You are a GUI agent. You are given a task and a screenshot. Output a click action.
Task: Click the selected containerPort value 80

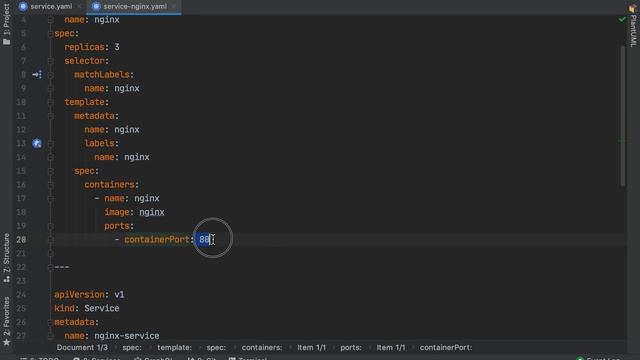coord(204,240)
